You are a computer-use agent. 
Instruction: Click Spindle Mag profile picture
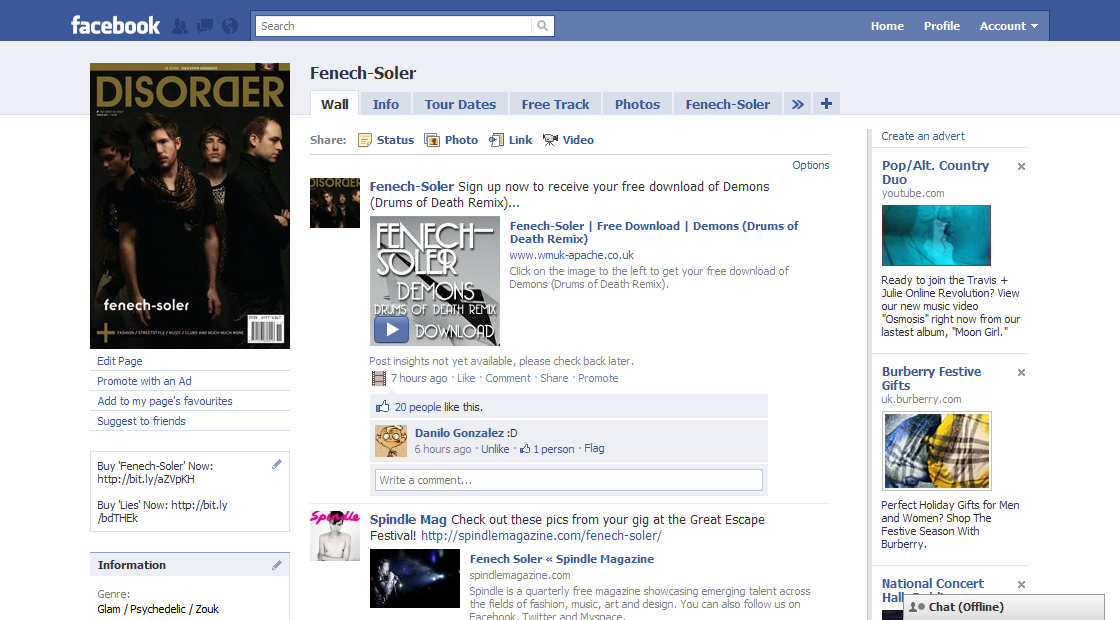click(335, 535)
